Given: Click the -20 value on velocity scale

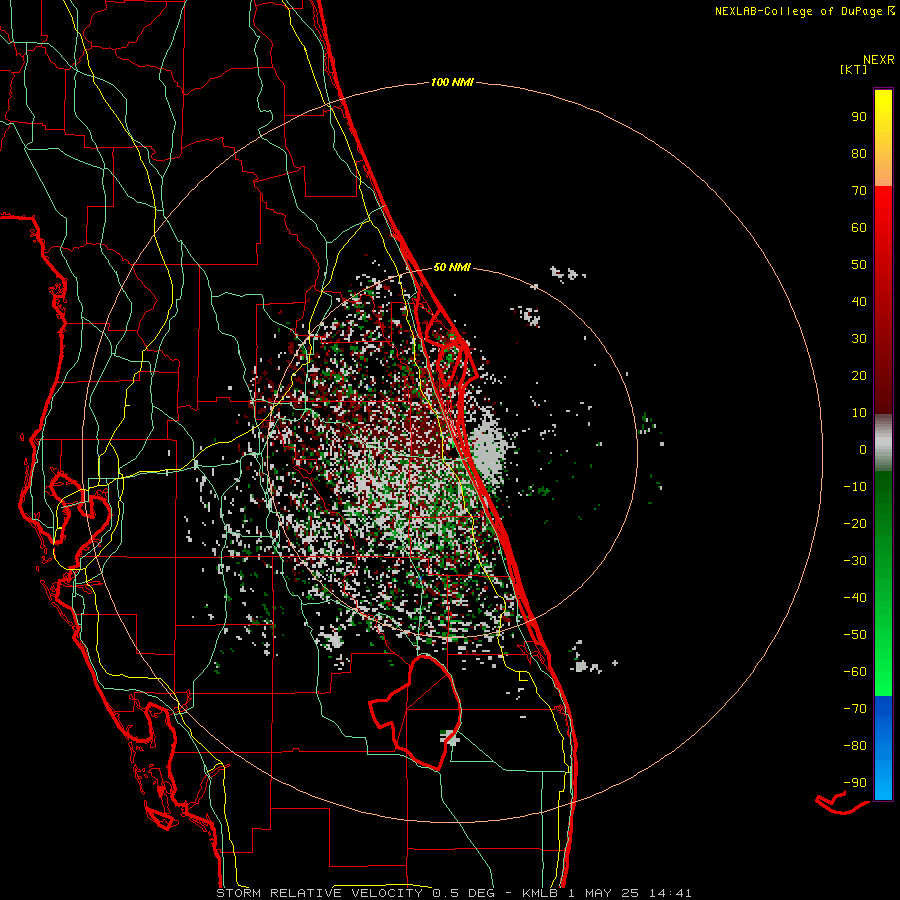Looking at the screenshot, I should [x=855, y=523].
